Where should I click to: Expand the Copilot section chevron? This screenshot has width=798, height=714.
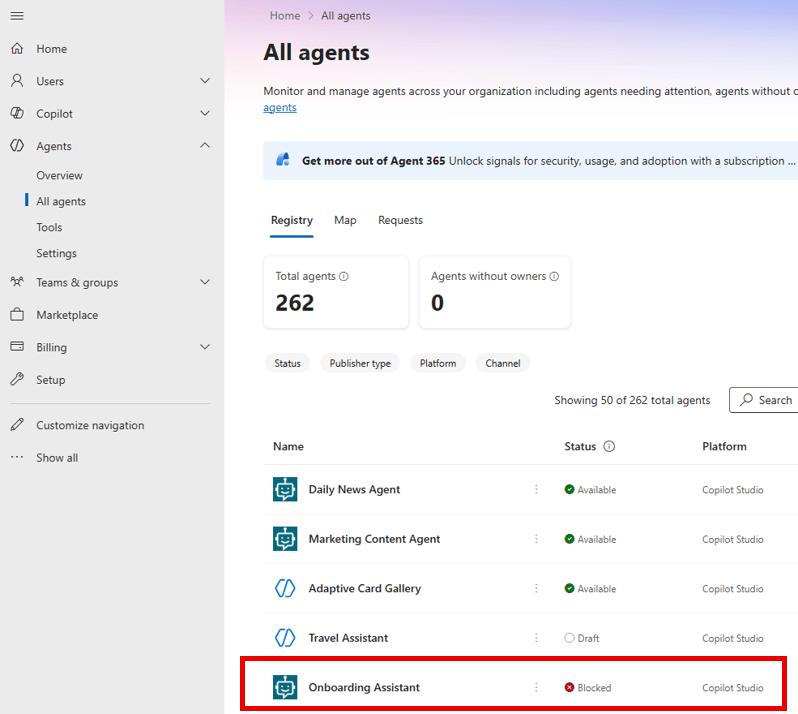pos(205,113)
